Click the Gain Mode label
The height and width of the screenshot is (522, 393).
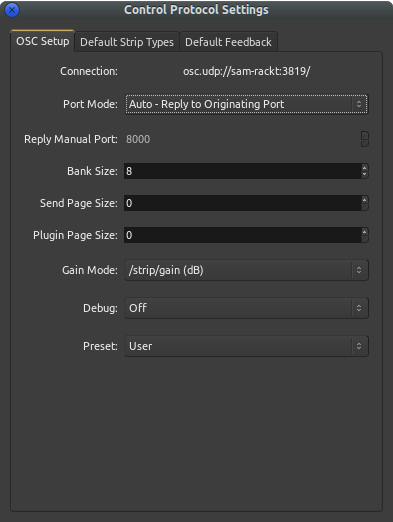pos(90,270)
